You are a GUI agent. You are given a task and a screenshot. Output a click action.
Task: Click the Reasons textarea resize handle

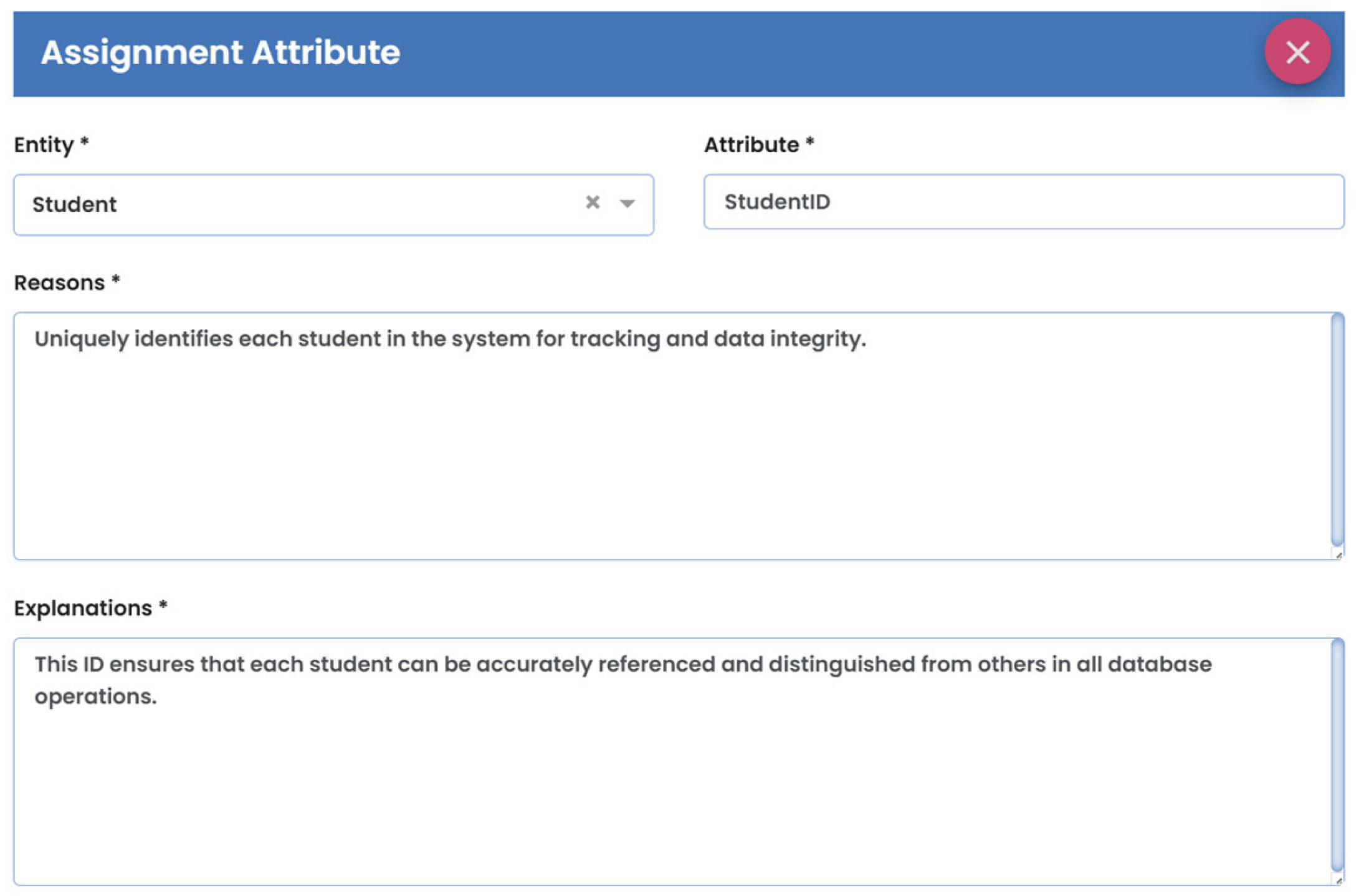pyautogui.click(x=1338, y=555)
